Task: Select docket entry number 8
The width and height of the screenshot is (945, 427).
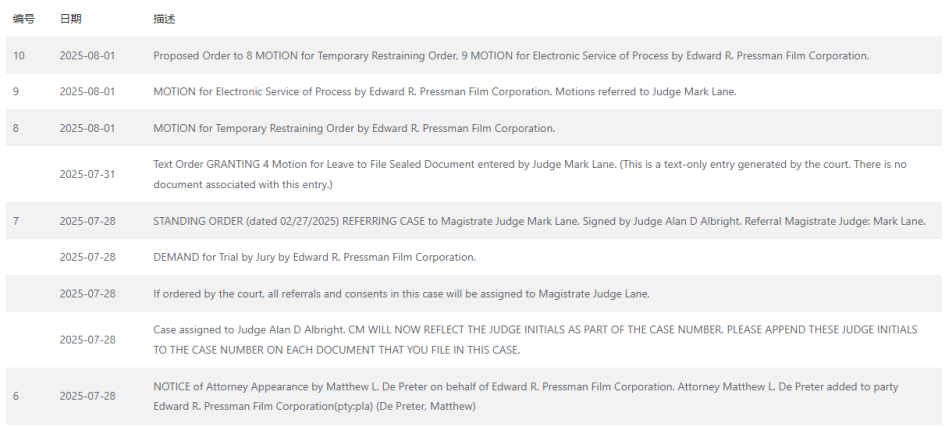Action: tap(16, 128)
